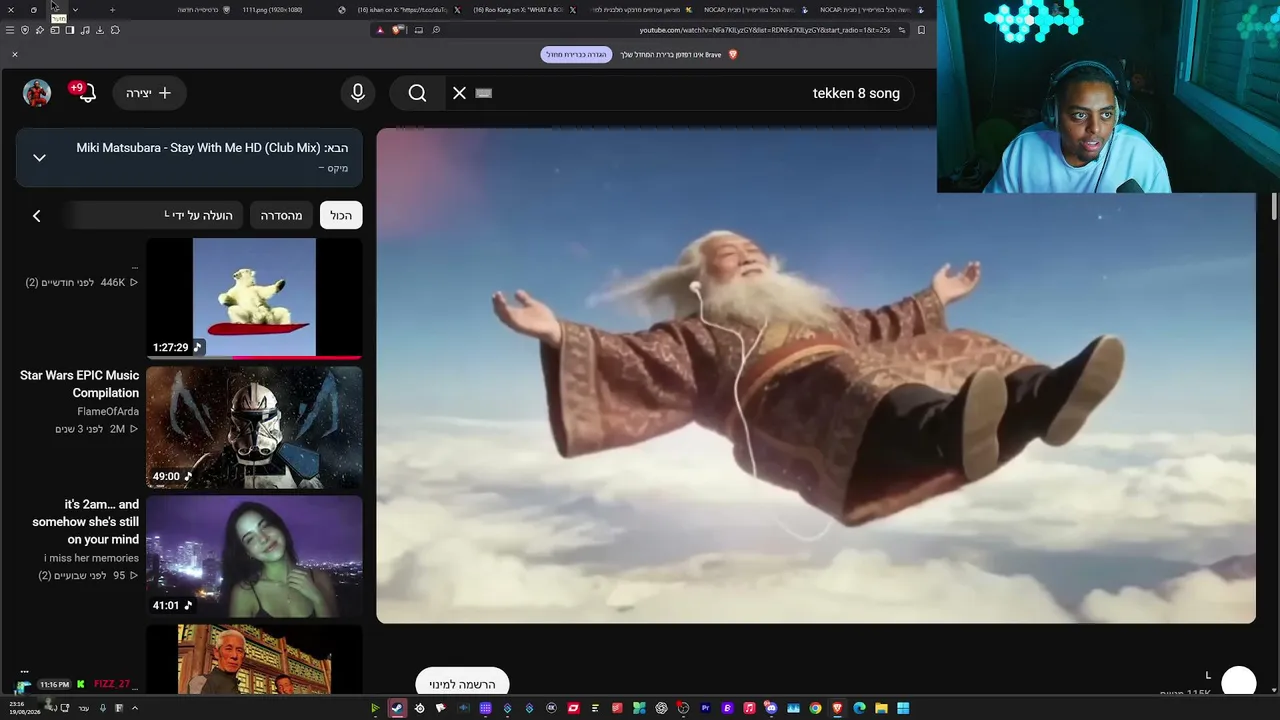Screen dimensions: 1280x720
Task: Open Microsoft Edge from the taskbar
Action: tap(859, 708)
